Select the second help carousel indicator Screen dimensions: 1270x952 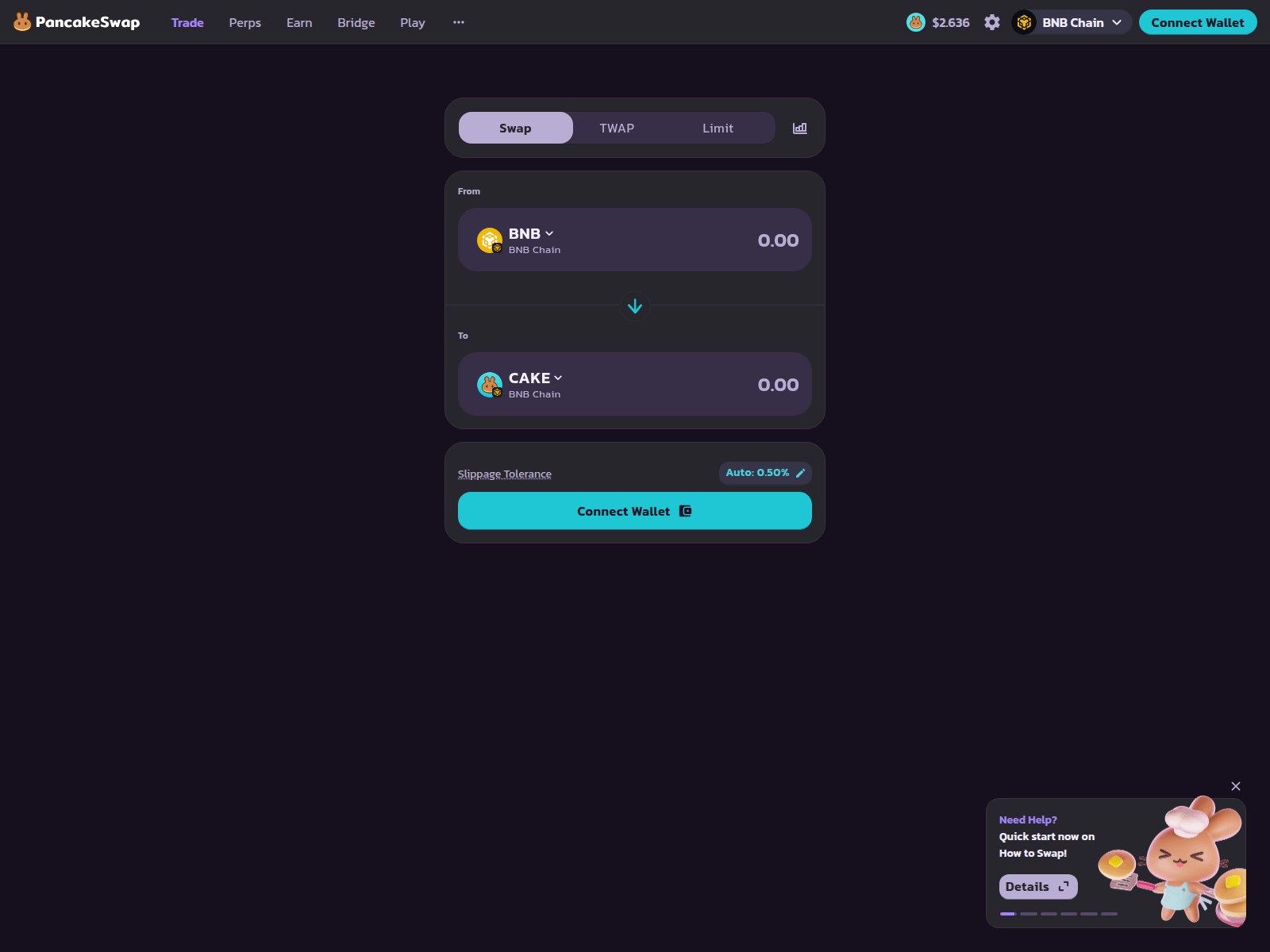(1029, 914)
